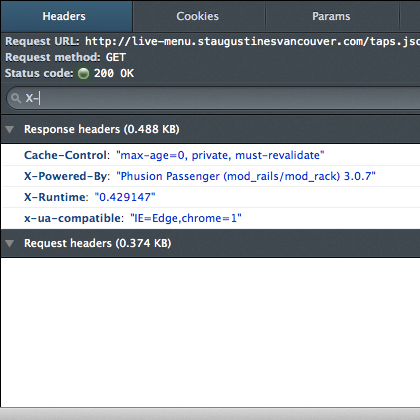Select the Cache-Control header row

[x=211, y=155]
